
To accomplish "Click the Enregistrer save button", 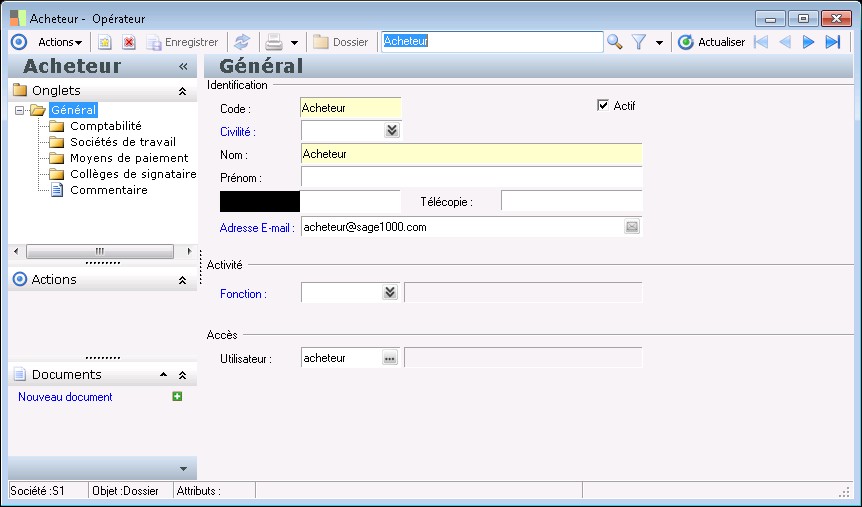I will 182,42.
